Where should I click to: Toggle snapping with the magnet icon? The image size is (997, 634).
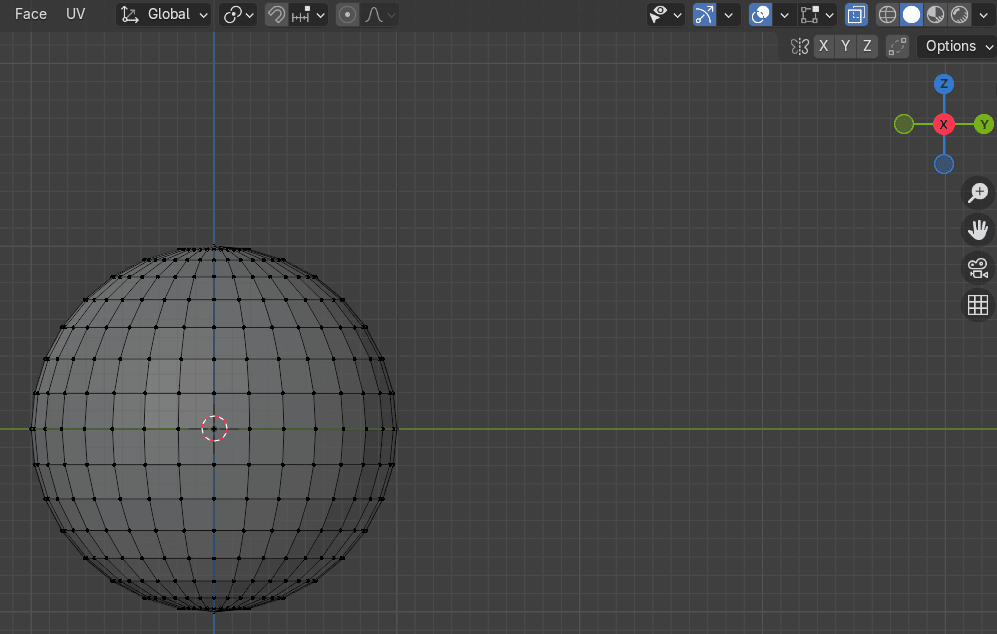tap(277, 14)
